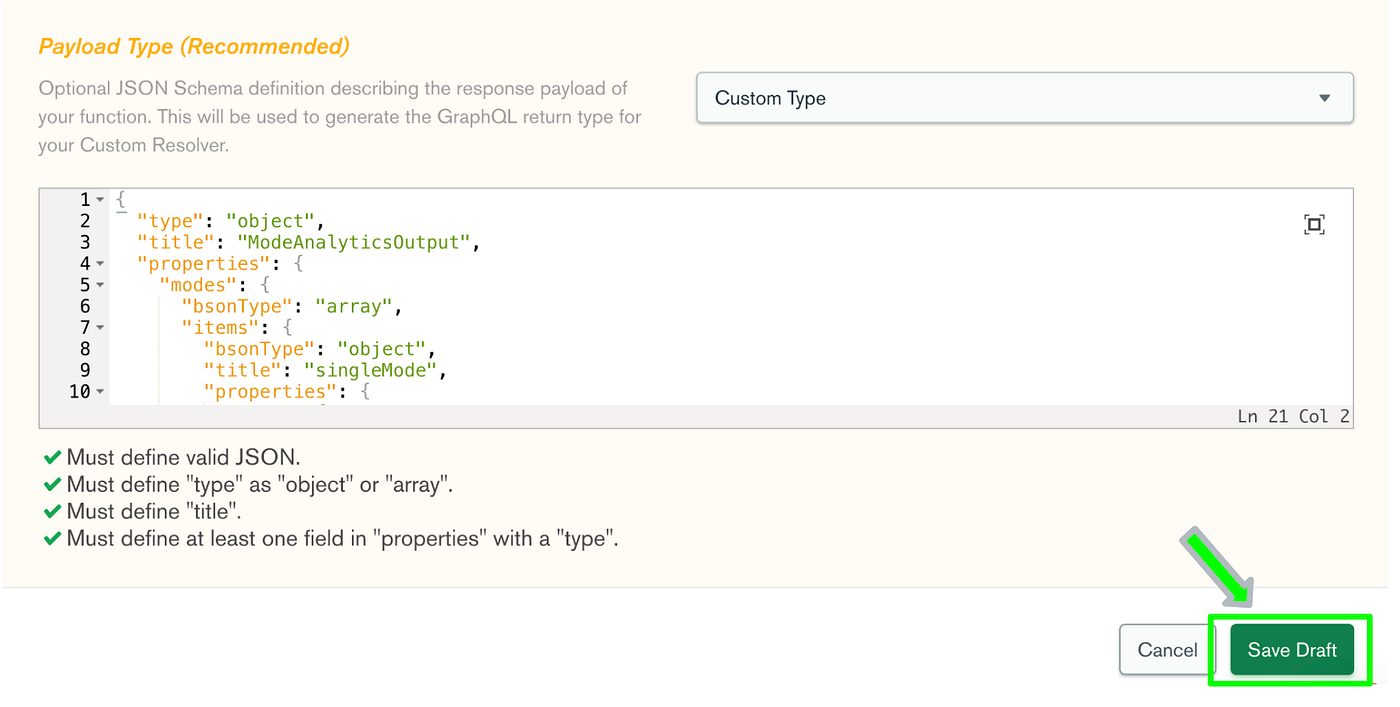Click checkmark beside the "properties" field rule
Screen dimensions: 1400x707
(52, 539)
